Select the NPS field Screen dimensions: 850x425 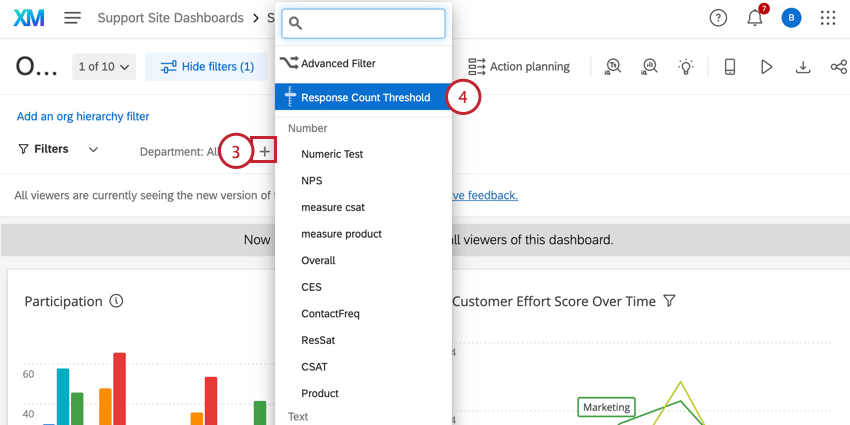[312, 181]
